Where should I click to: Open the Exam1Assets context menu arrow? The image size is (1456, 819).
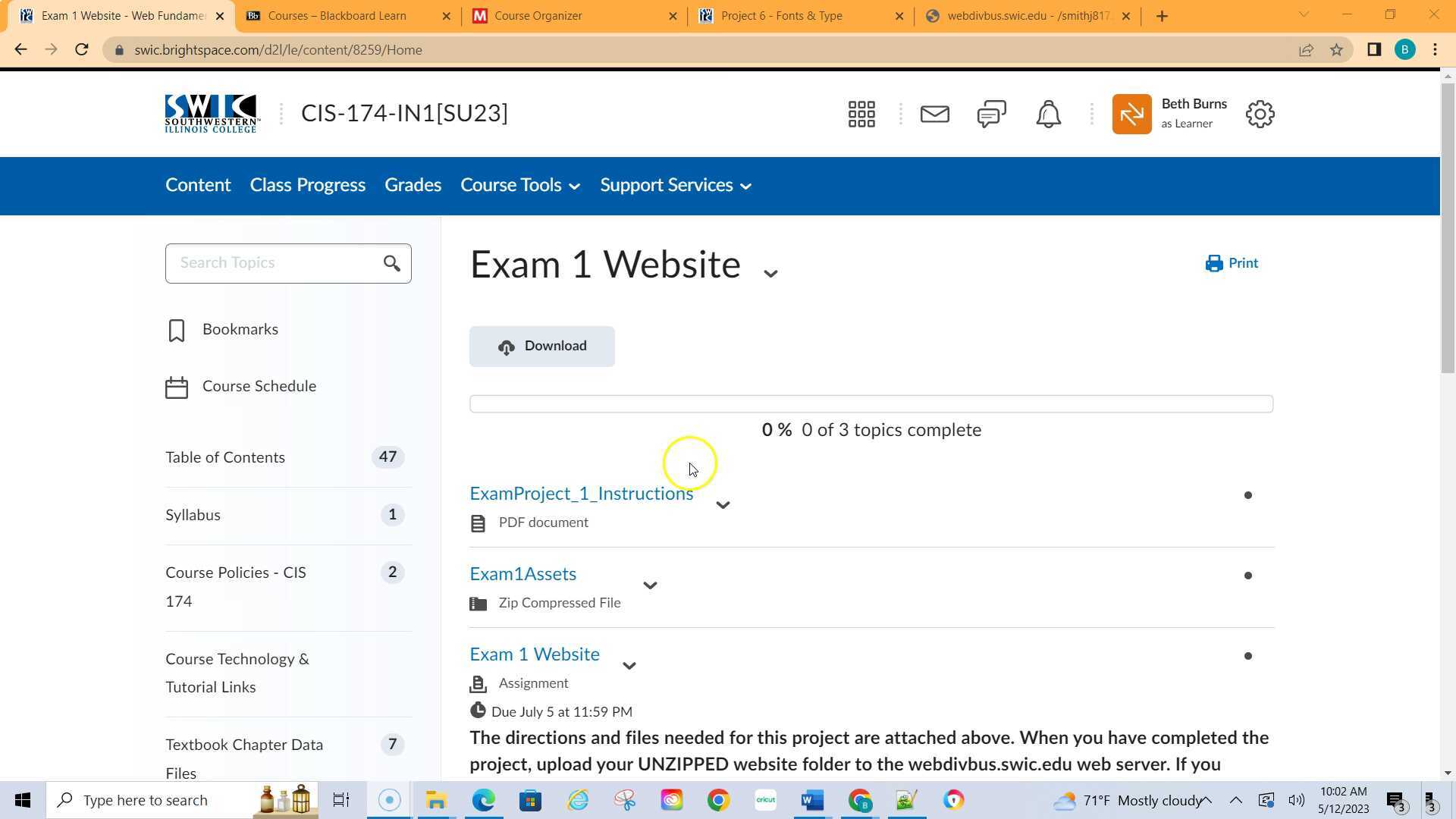tap(650, 585)
